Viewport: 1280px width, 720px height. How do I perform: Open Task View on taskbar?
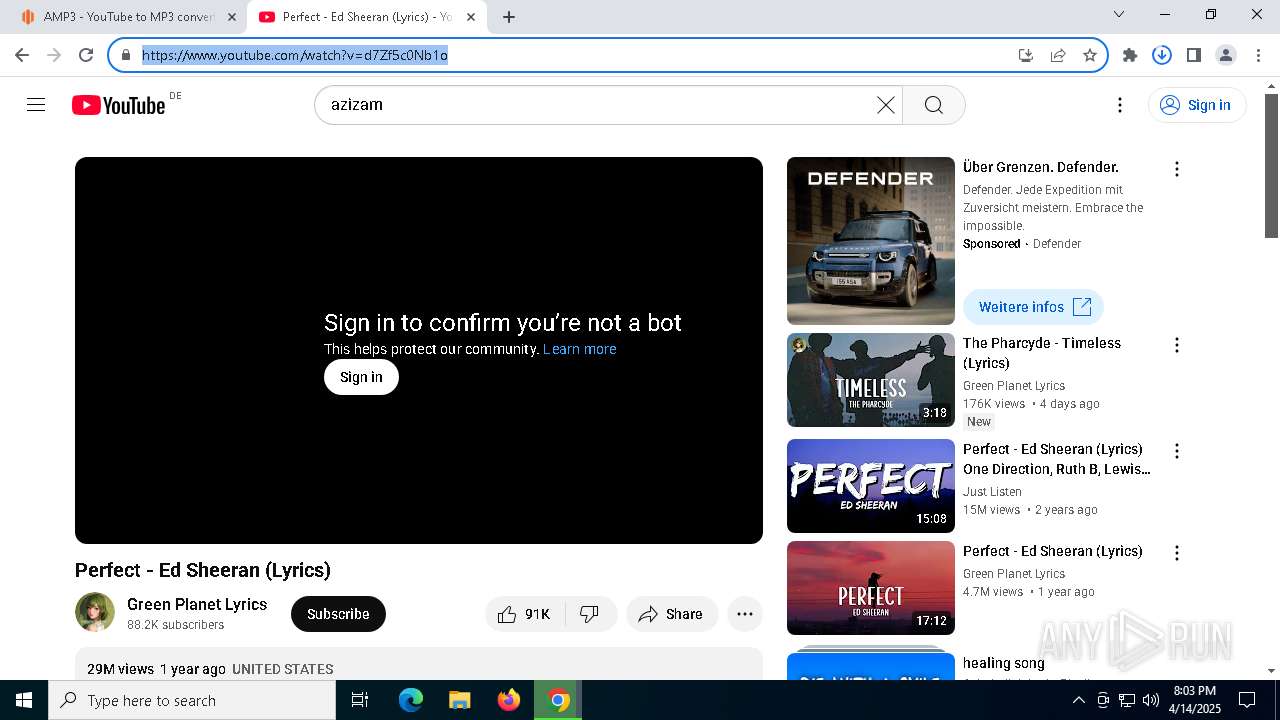tap(360, 700)
